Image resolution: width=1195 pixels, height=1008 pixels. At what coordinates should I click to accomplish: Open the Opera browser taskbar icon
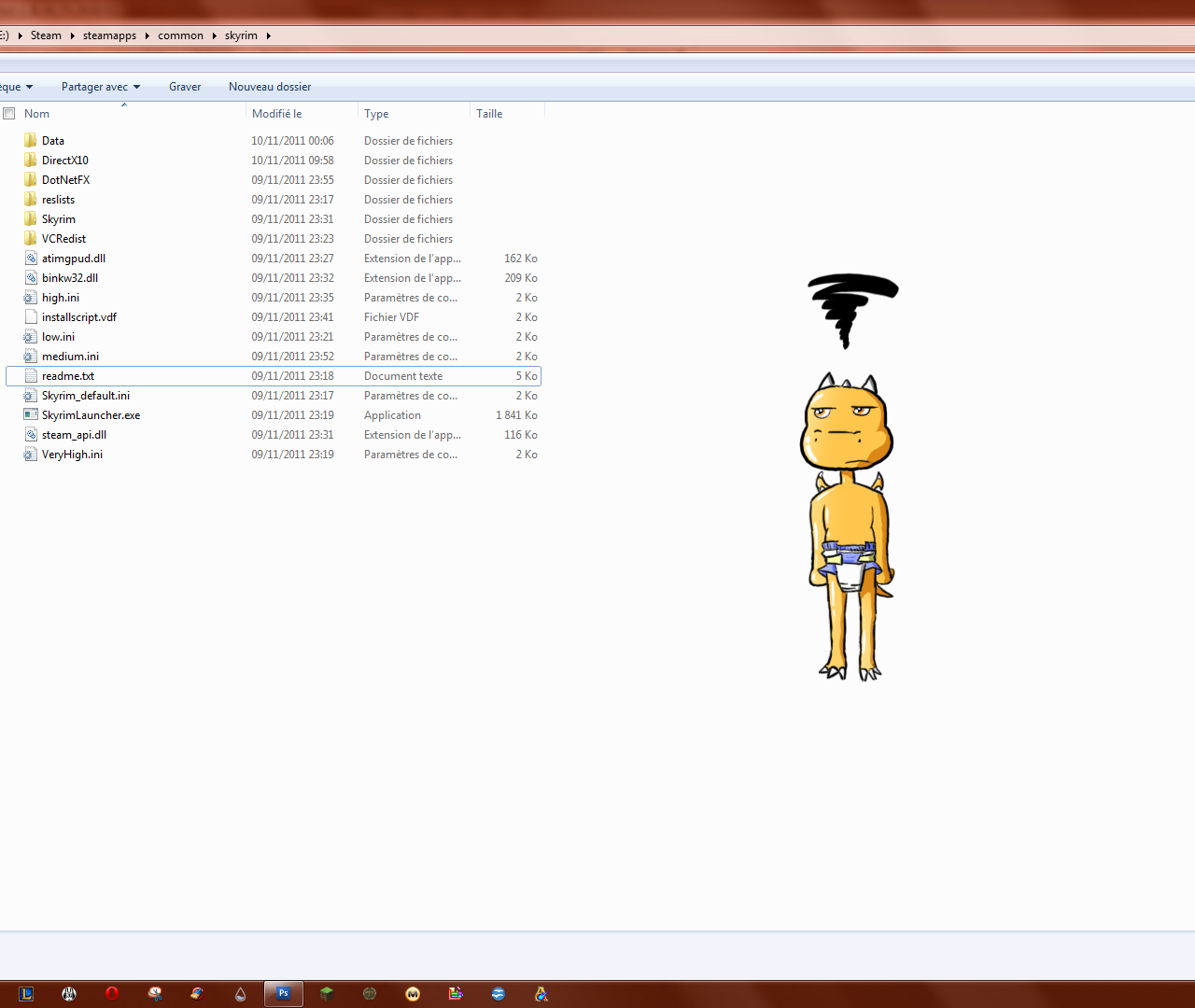click(112, 994)
